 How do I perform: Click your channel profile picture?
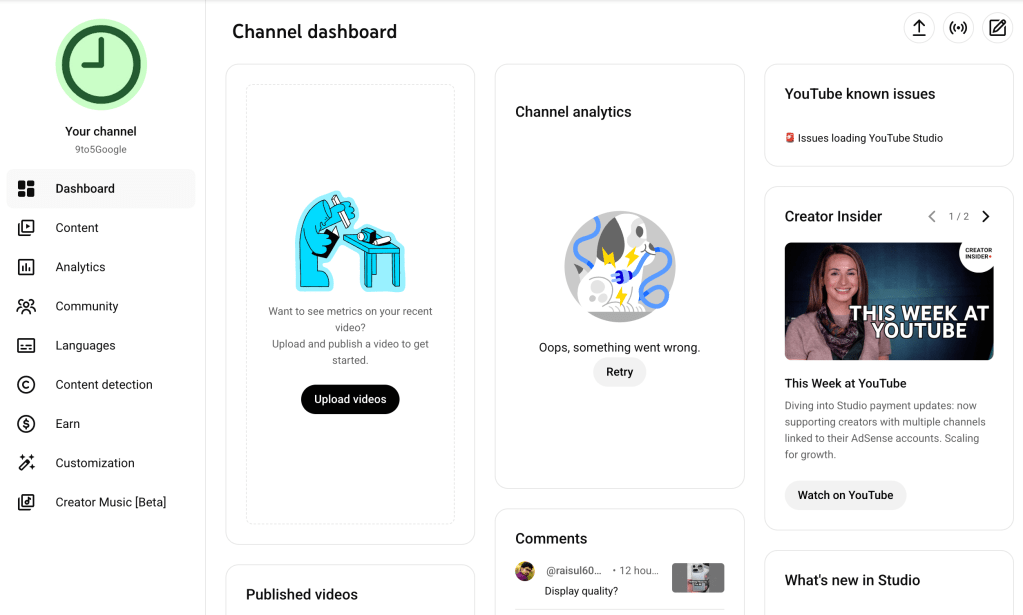pos(101,63)
